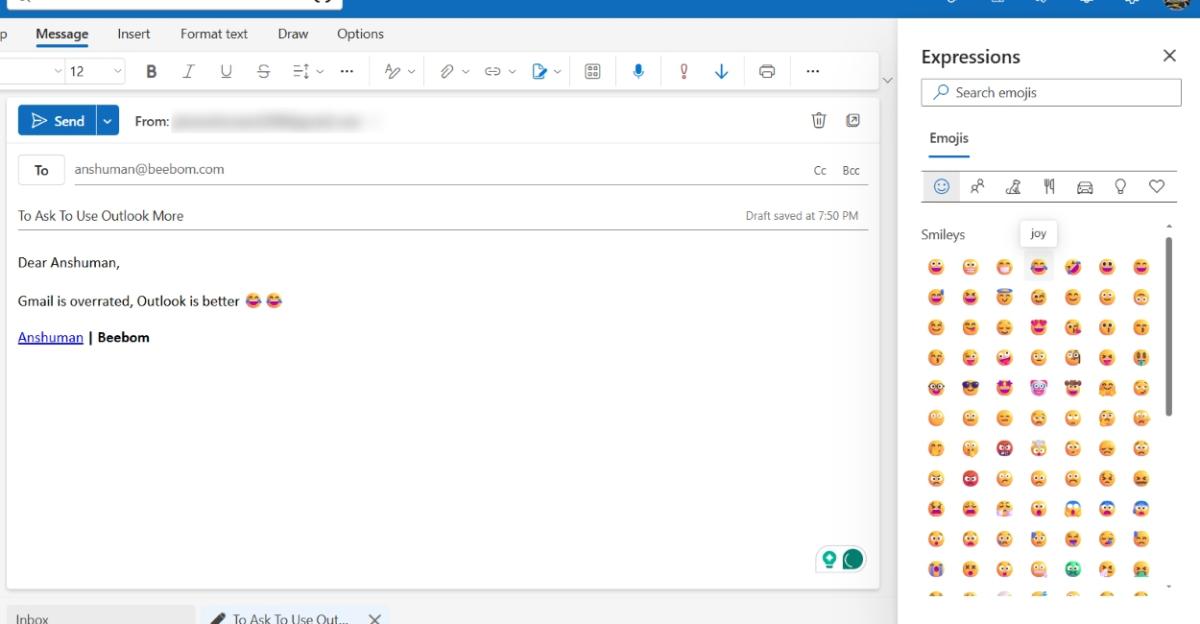Toggle italic formatting

click(x=188, y=71)
